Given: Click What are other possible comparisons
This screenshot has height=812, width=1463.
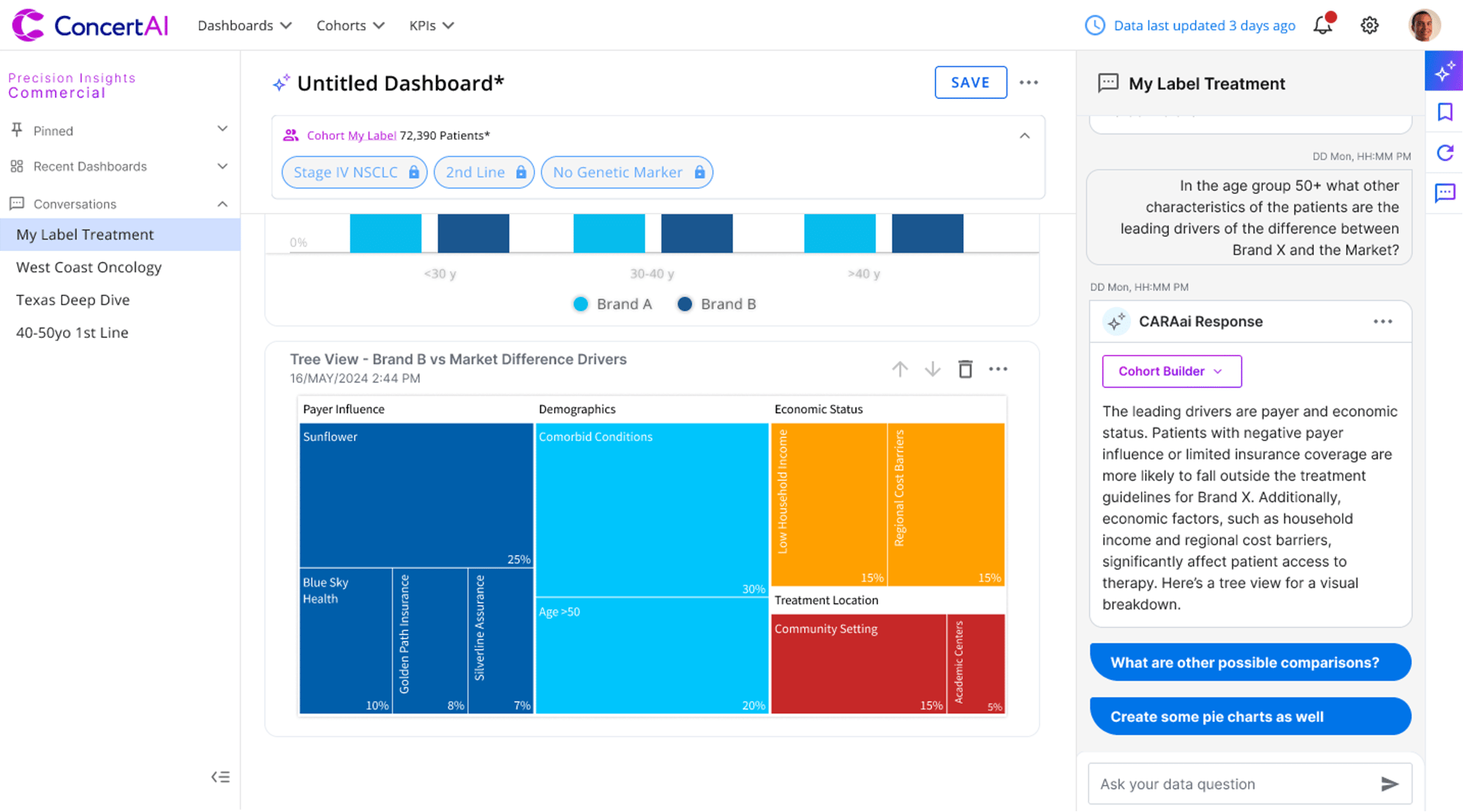Looking at the screenshot, I should tap(1250, 663).
